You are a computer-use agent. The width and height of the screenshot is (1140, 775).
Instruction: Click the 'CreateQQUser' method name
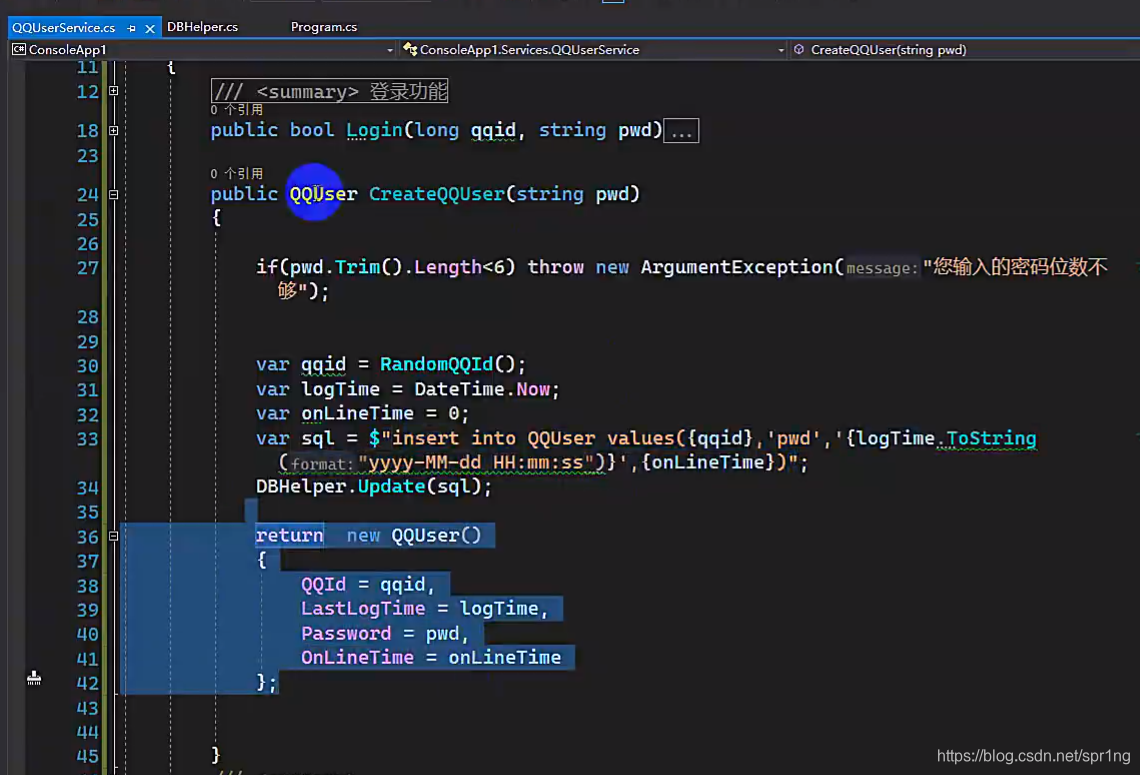click(437, 195)
